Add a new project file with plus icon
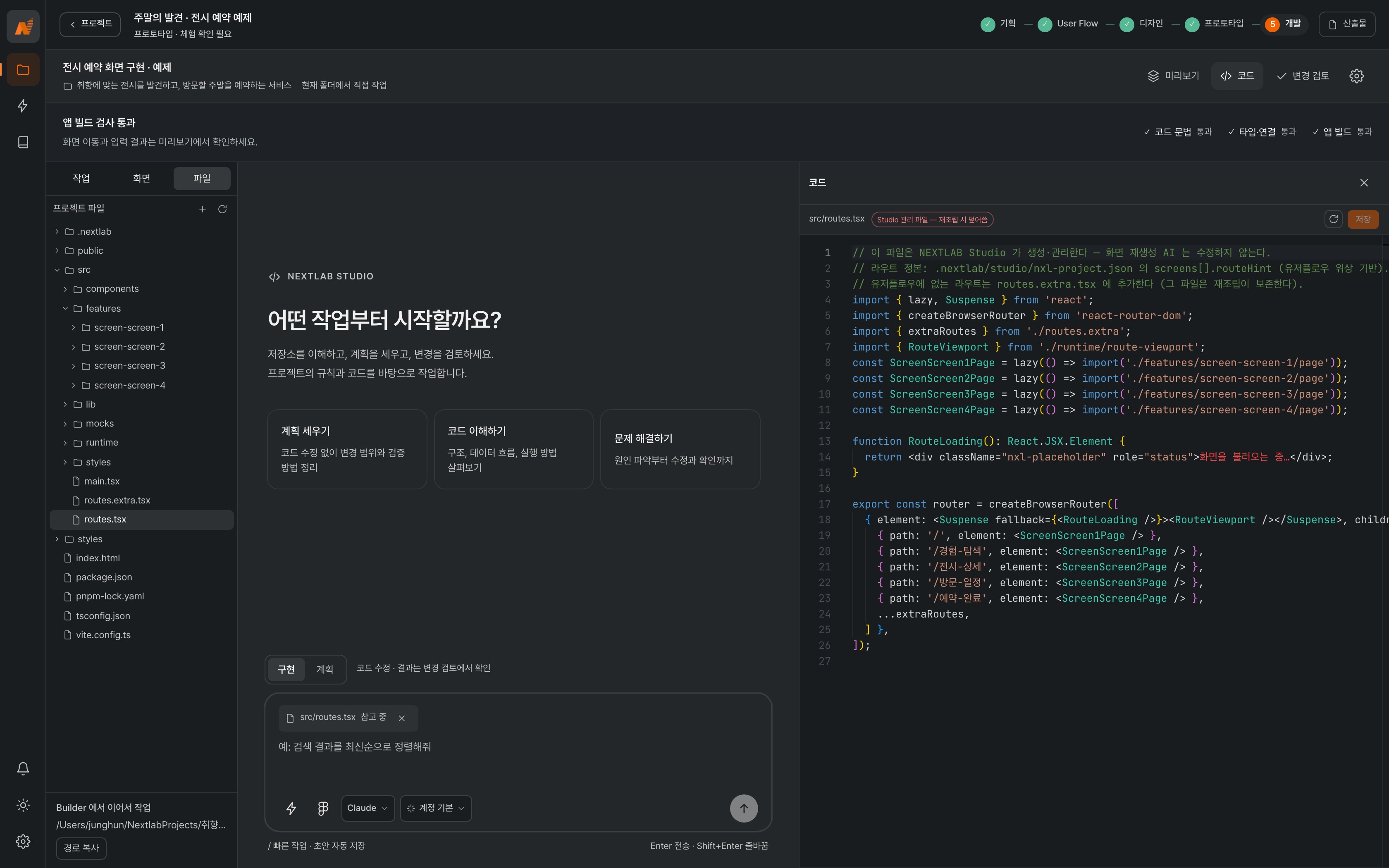The height and width of the screenshot is (868, 1389). coord(202,209)
